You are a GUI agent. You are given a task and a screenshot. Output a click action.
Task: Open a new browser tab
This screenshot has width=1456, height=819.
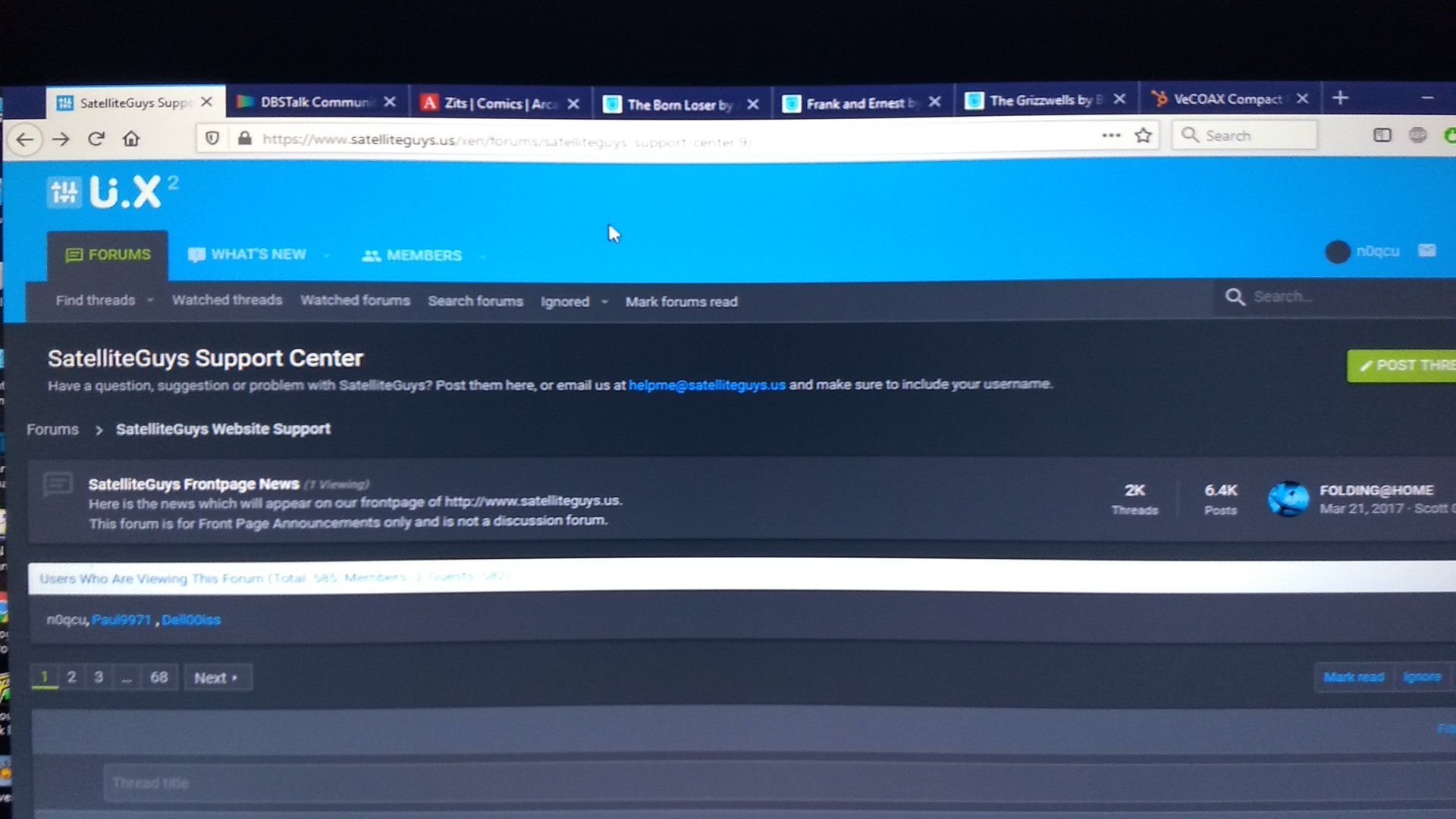point(1340,98)
